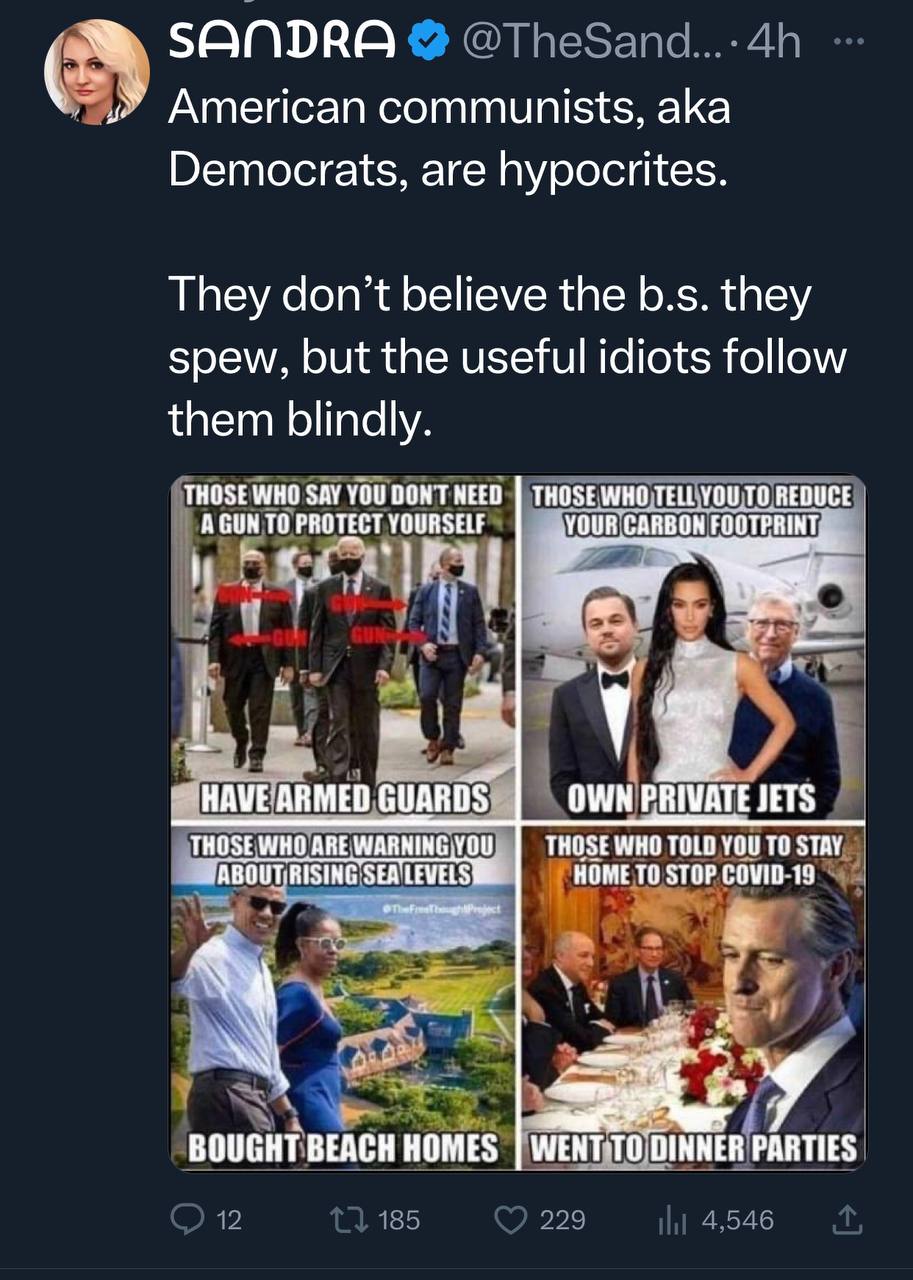Open the view analytics bar chart icon
This screenshot has width=913, height=1280.
[671, 1220]
